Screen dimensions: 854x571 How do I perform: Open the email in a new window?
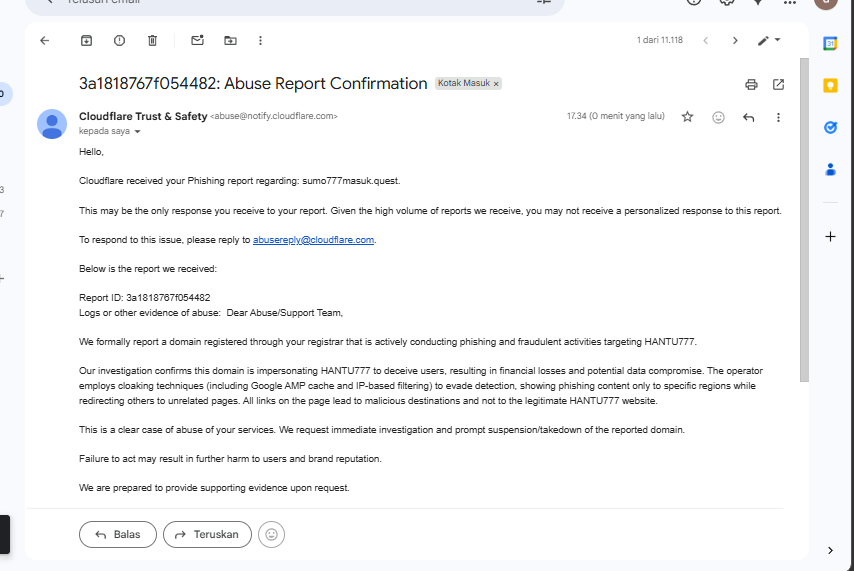click(778, 84)
